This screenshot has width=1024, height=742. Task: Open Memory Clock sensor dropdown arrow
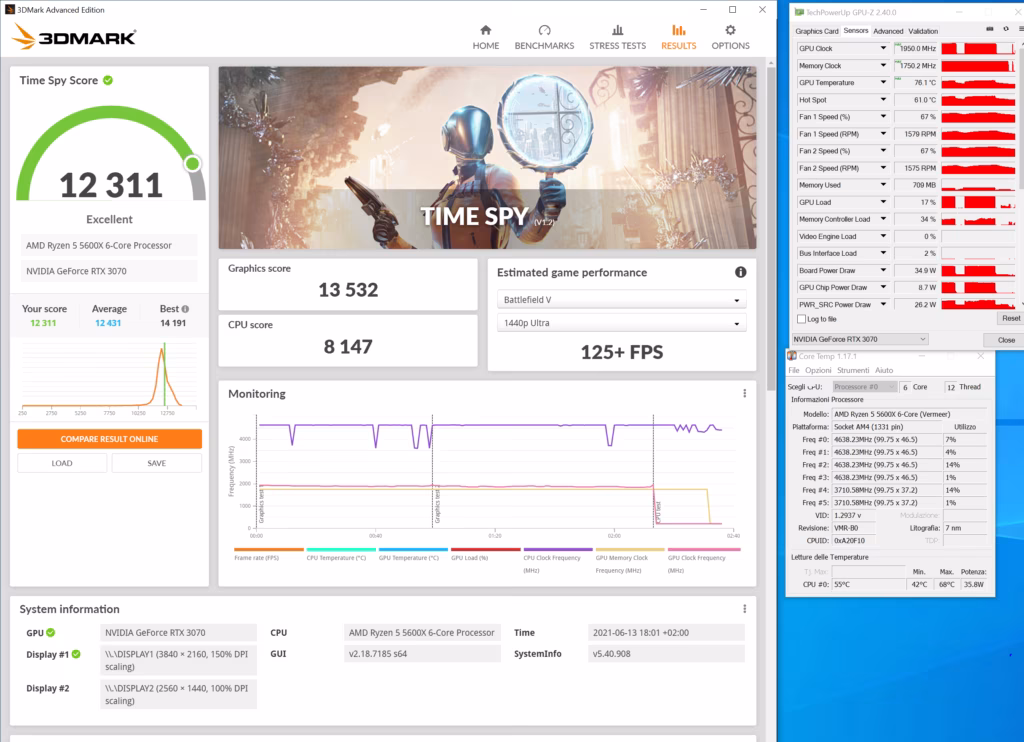pos(883,65)
